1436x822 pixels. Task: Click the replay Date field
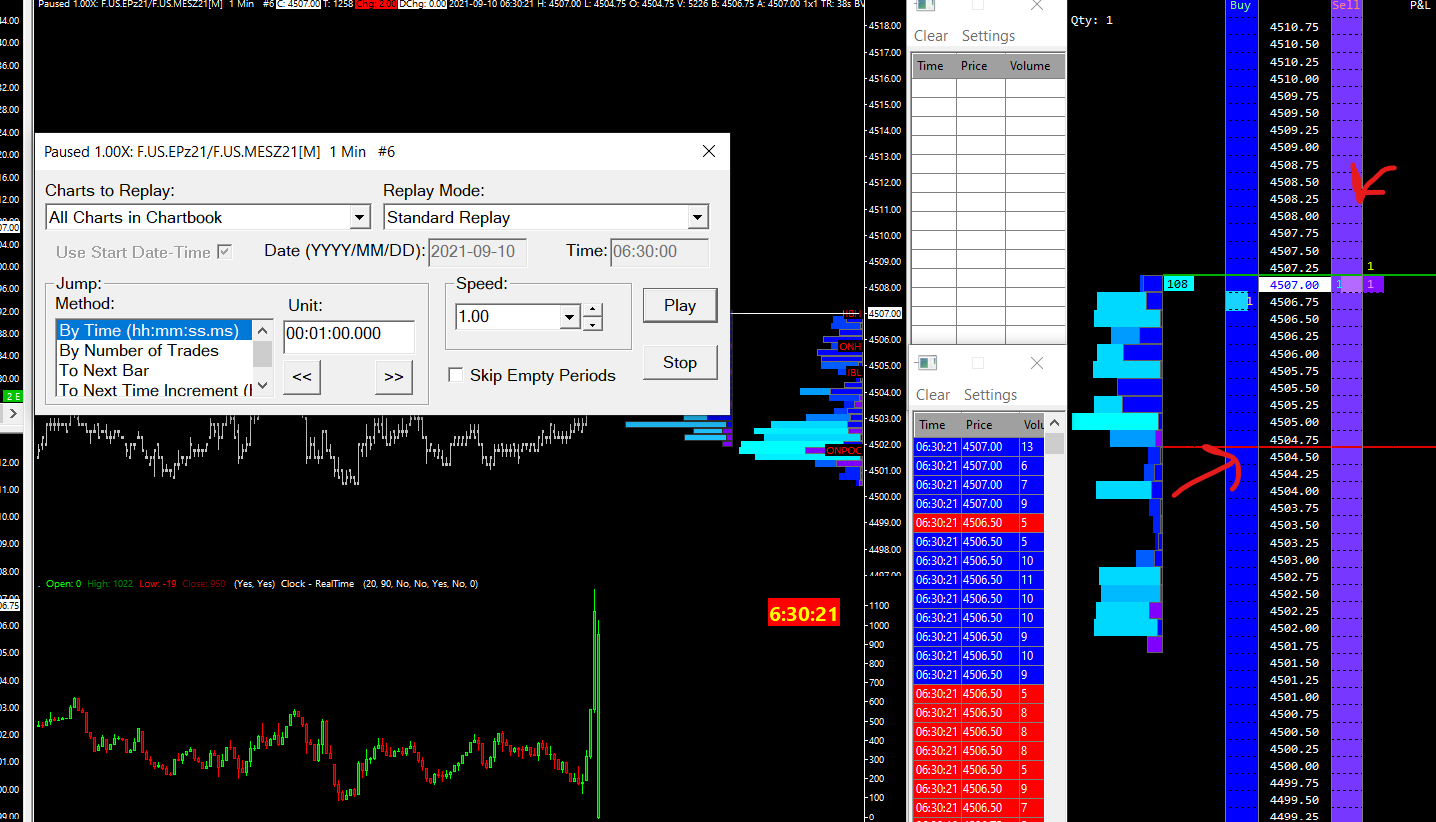478,252
